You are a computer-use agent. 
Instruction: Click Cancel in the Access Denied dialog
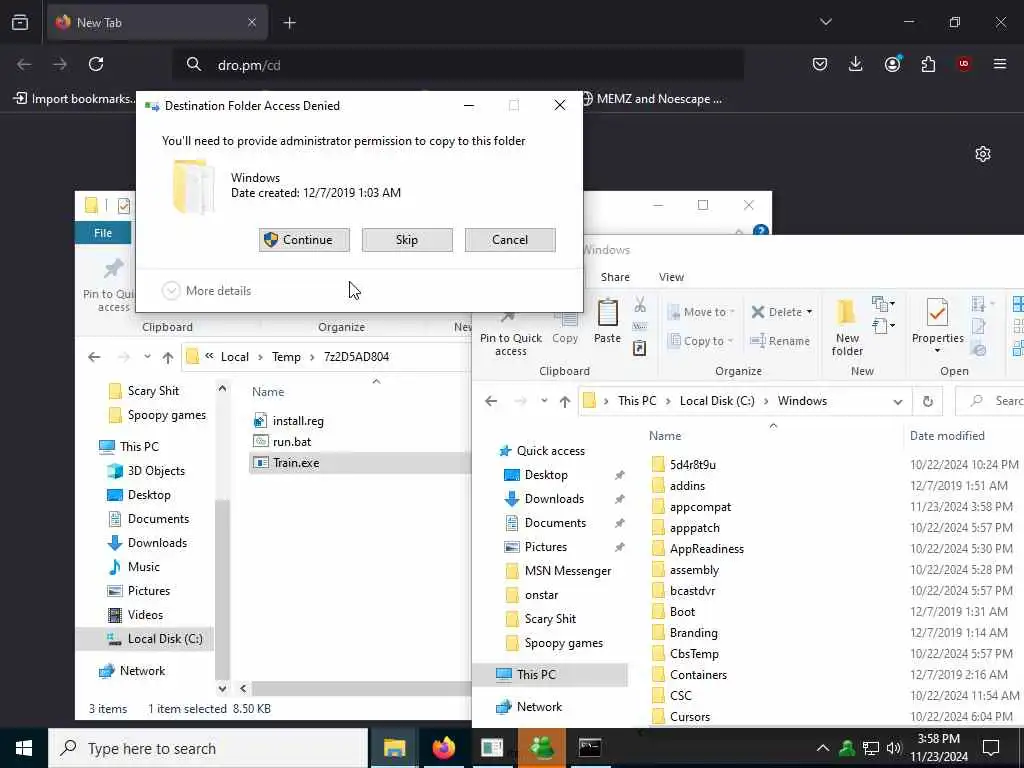tap(510, 240)
